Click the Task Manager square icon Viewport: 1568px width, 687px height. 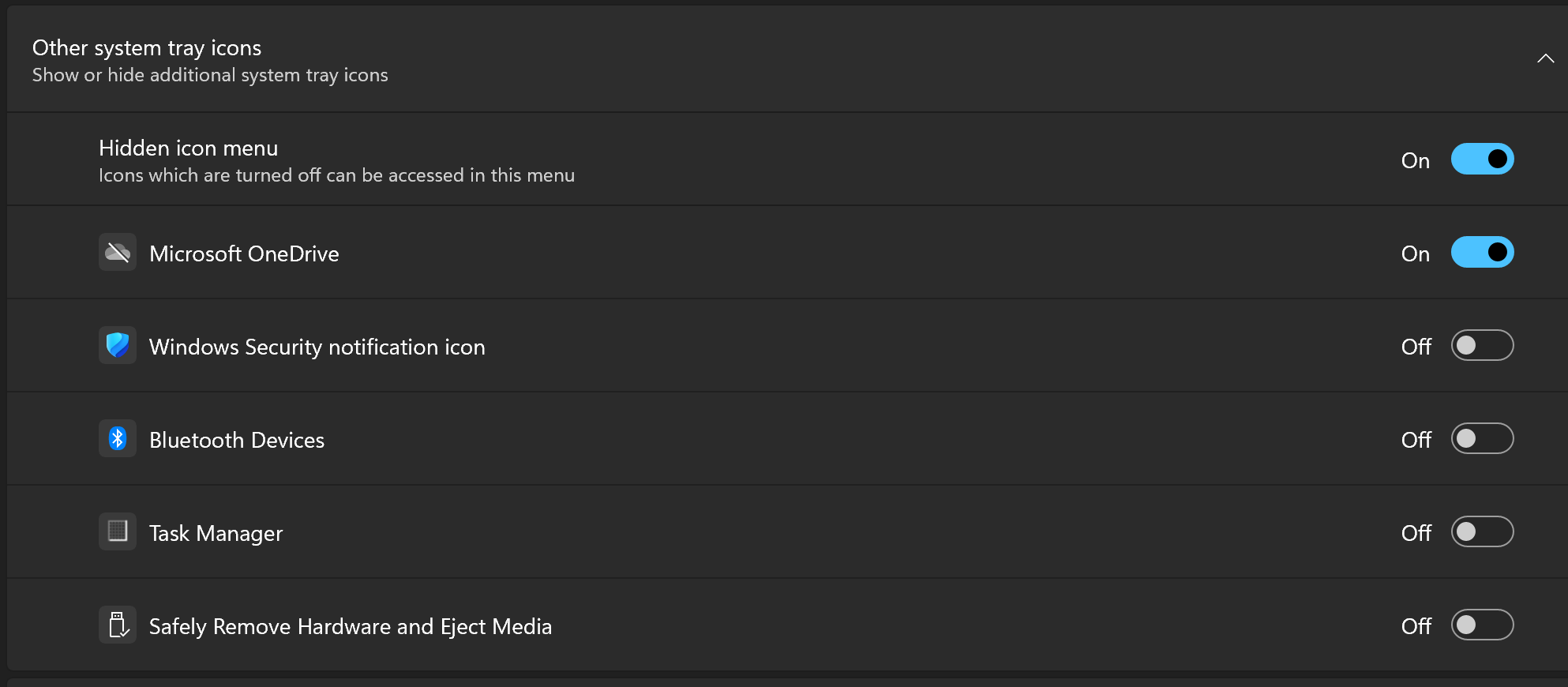click(x=118, y=531)
